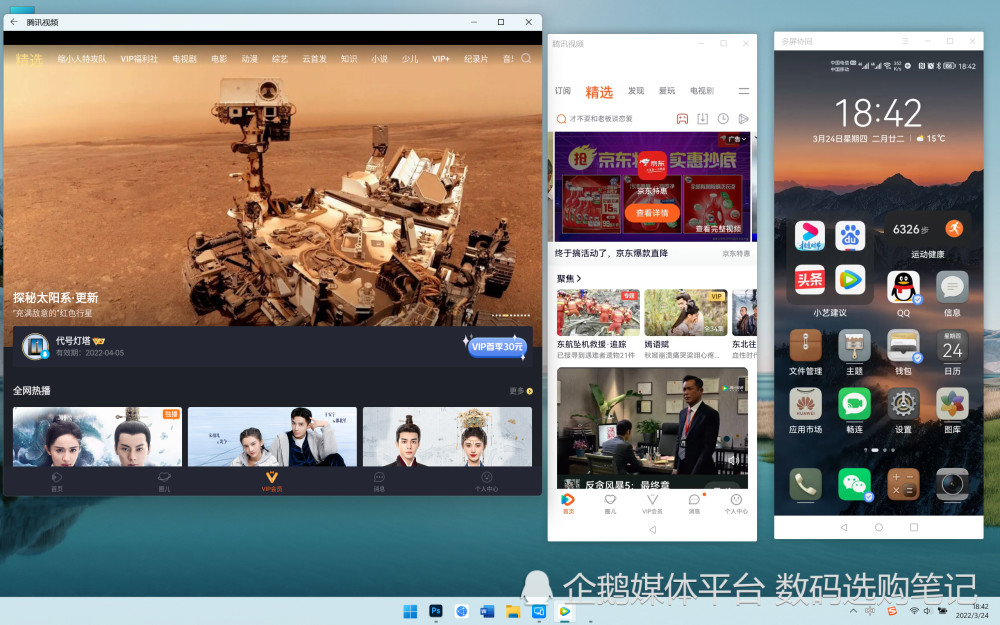
Task: Expand the 广告 dropdown on JD banner
Action: (x=734, y=138)
